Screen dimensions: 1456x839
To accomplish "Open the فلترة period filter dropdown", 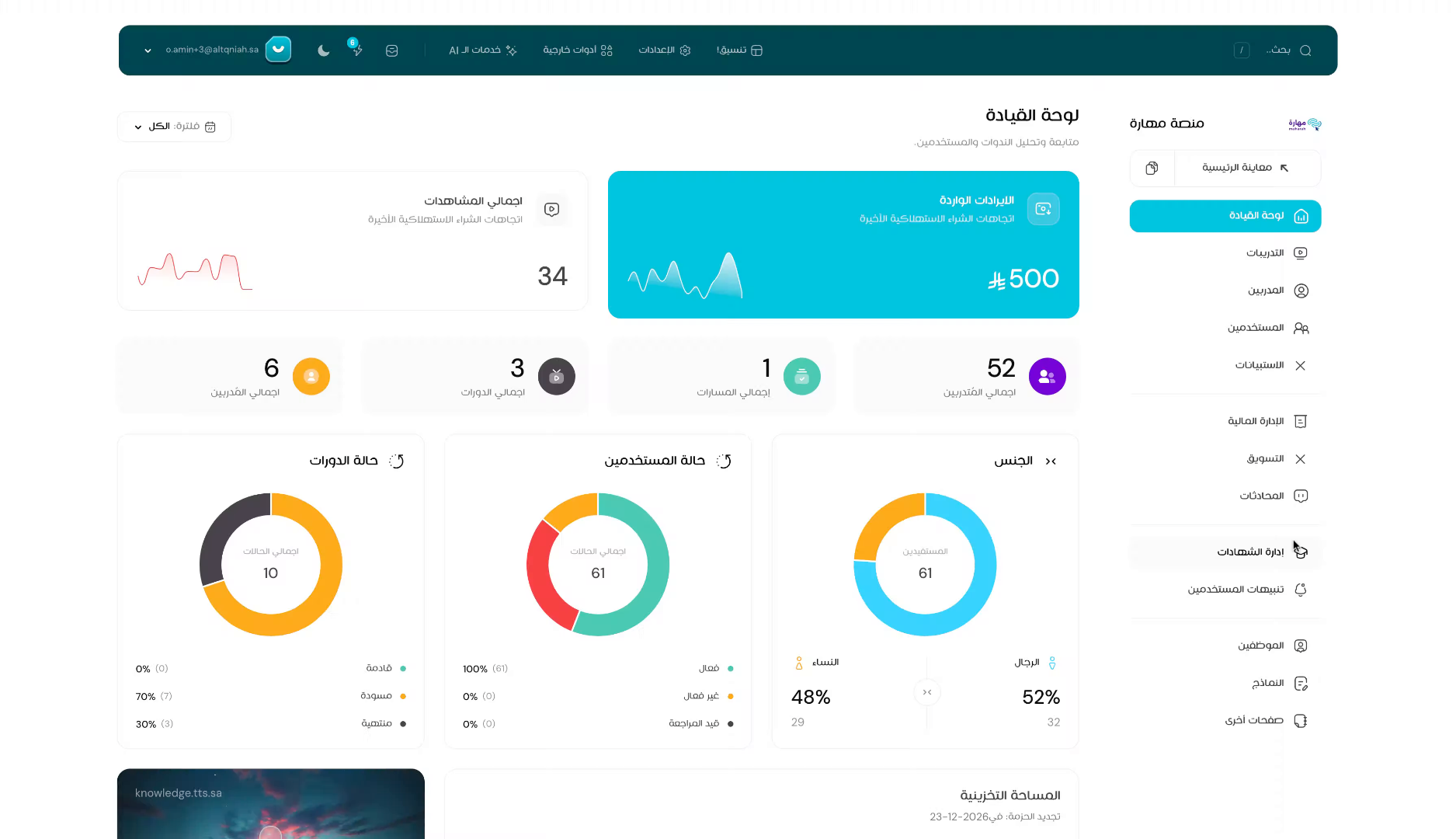I will [175, 127].
